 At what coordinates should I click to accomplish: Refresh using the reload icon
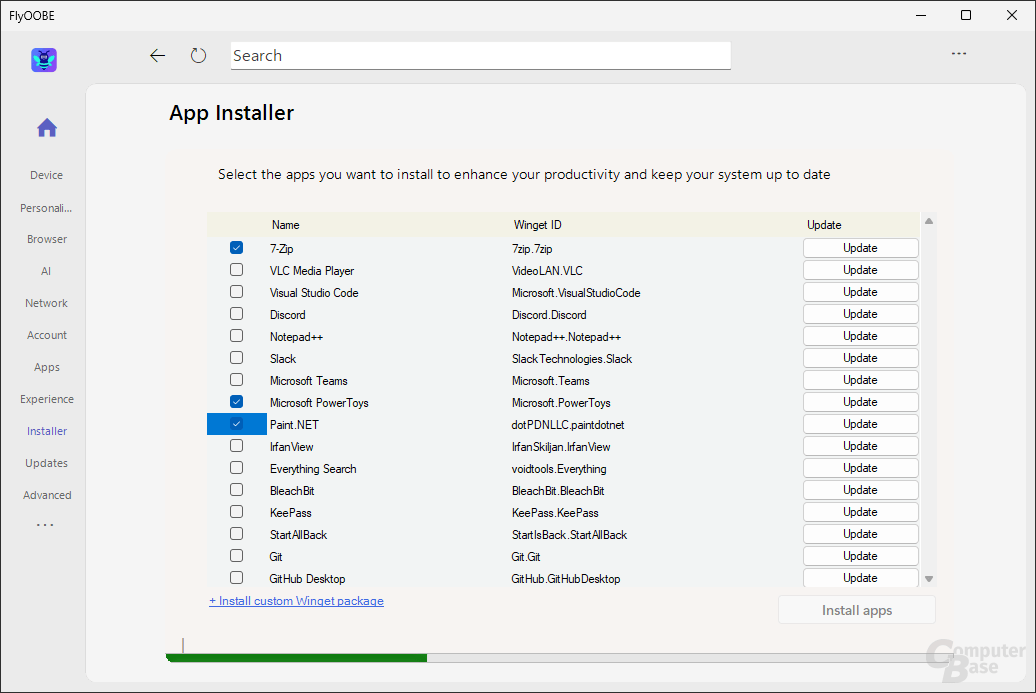[198, 55]
